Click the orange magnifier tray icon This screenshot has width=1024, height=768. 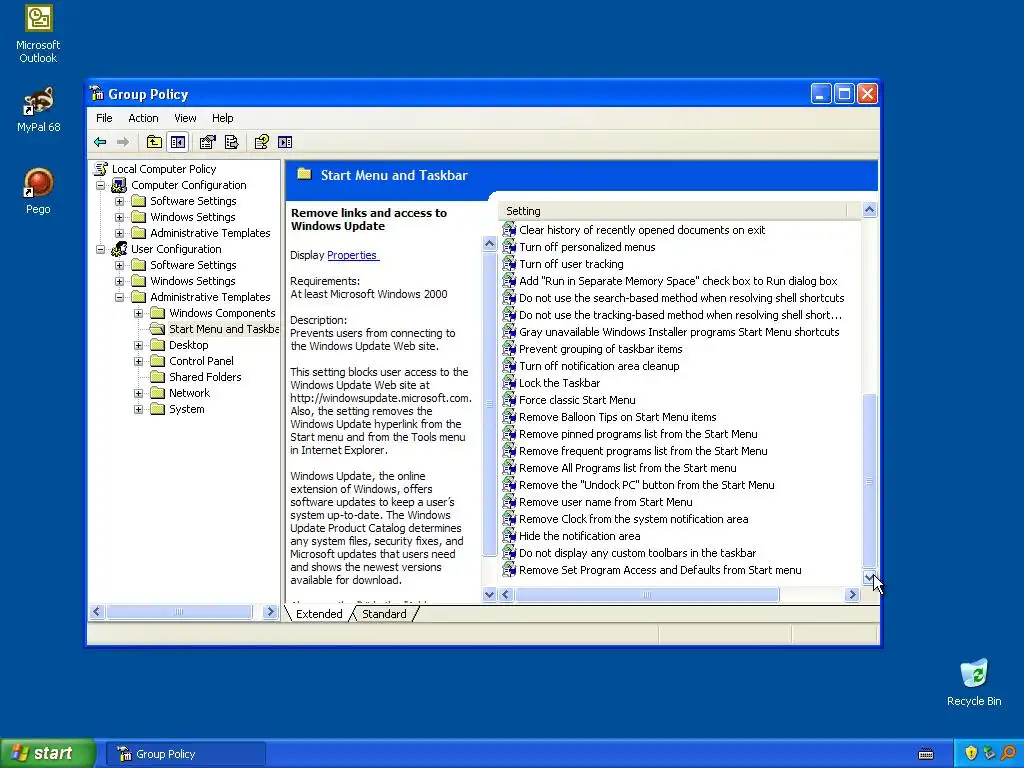[x=1009, y=753]
